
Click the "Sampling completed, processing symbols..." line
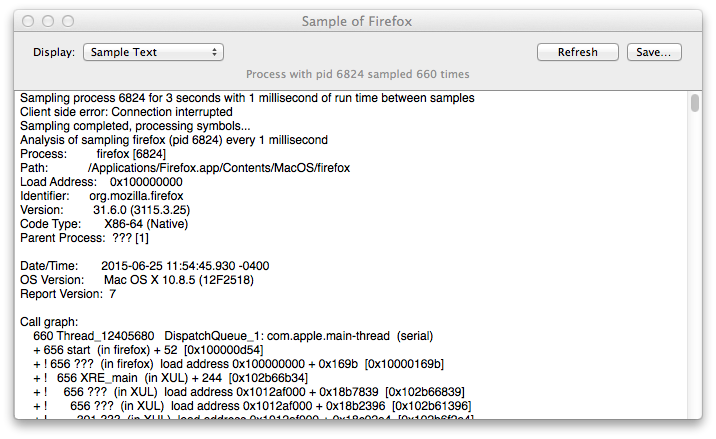[135, 126]
